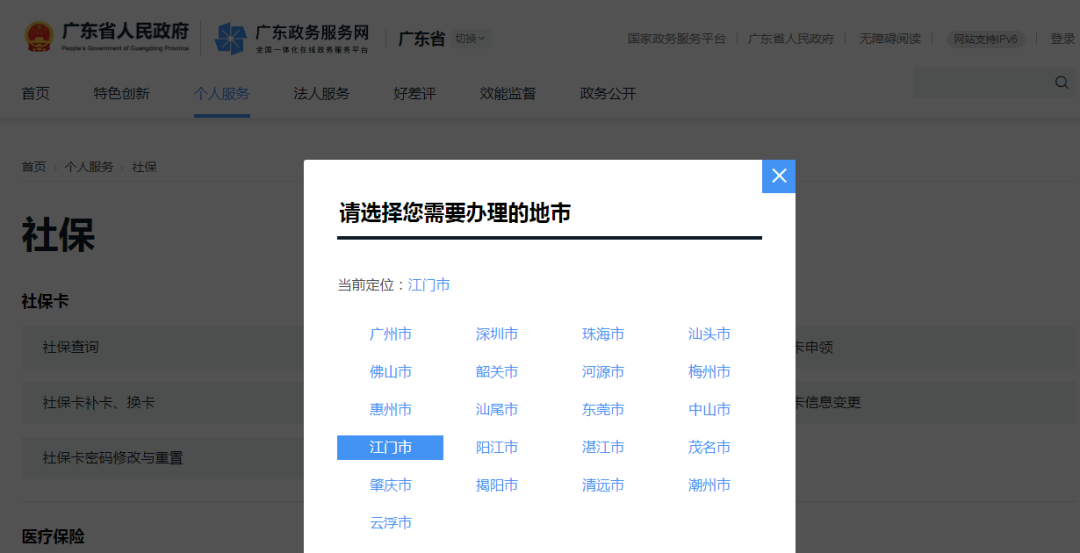Open 国家政务服务平台 link in header
Image resolution: width=1080 pixels, height=553 pixels.
(x=676, y=39)
